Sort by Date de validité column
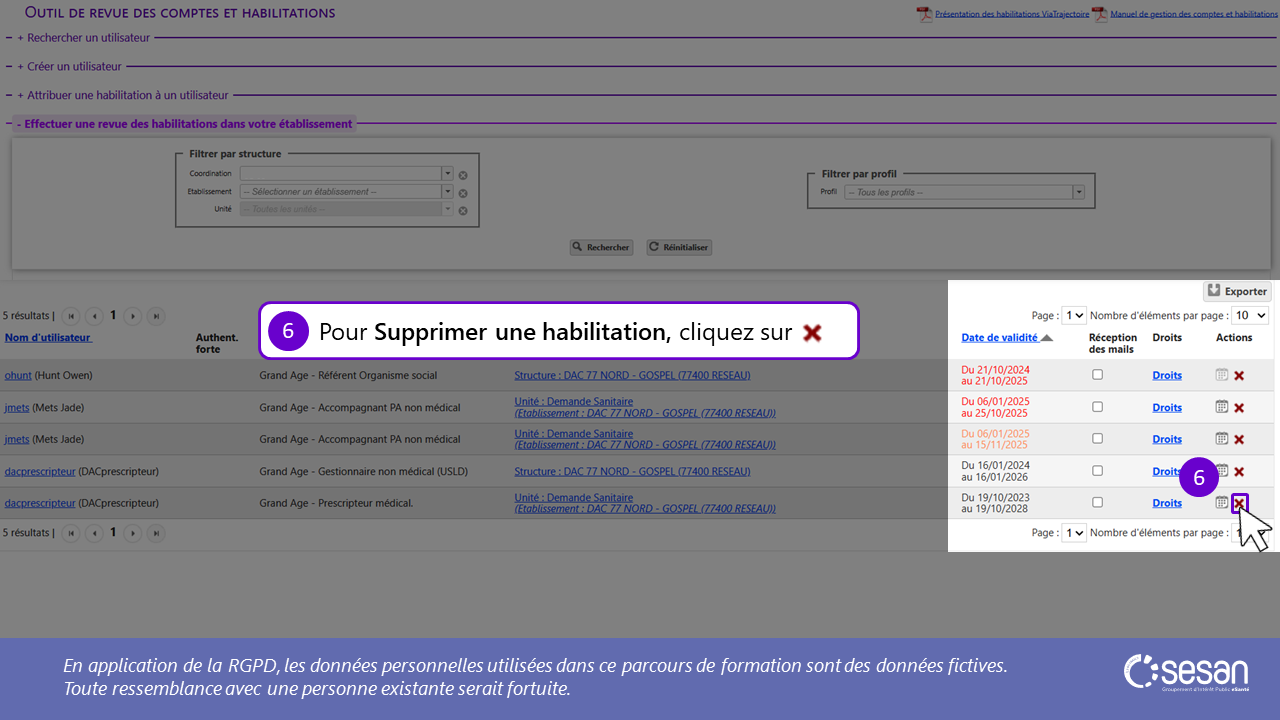This screenshot has width=1280, height=720. point(999,338)
